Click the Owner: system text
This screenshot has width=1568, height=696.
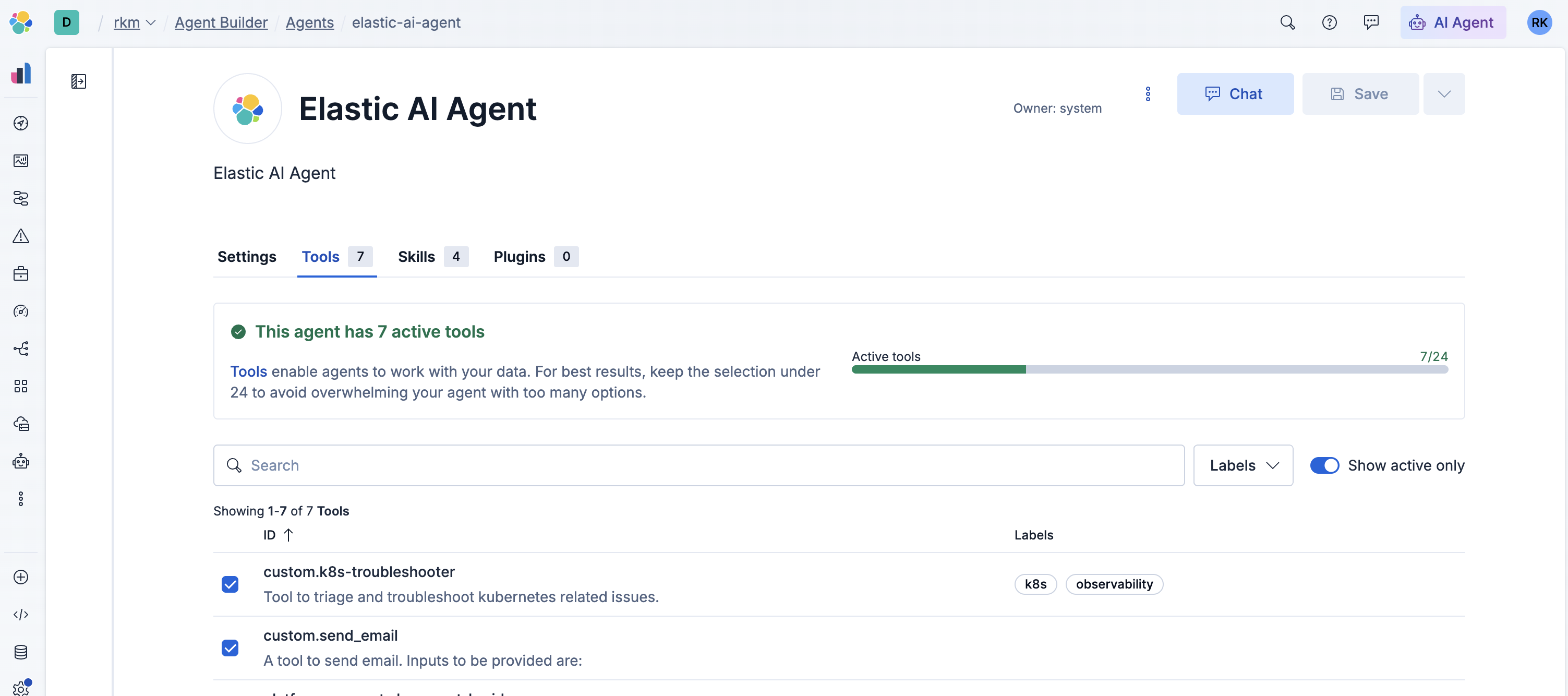[1057, 109]
